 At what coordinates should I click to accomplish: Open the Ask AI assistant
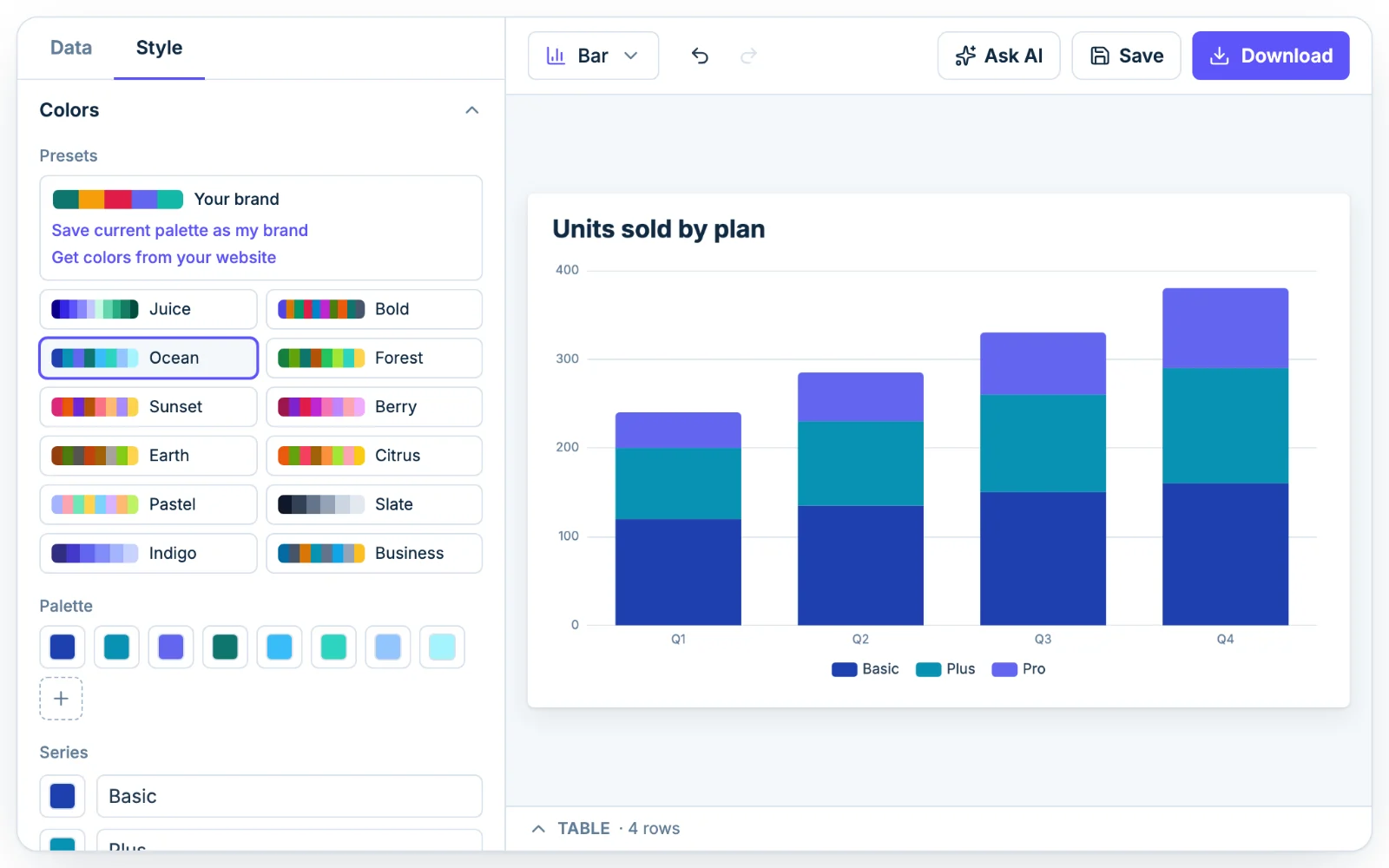tap(998, 56)
